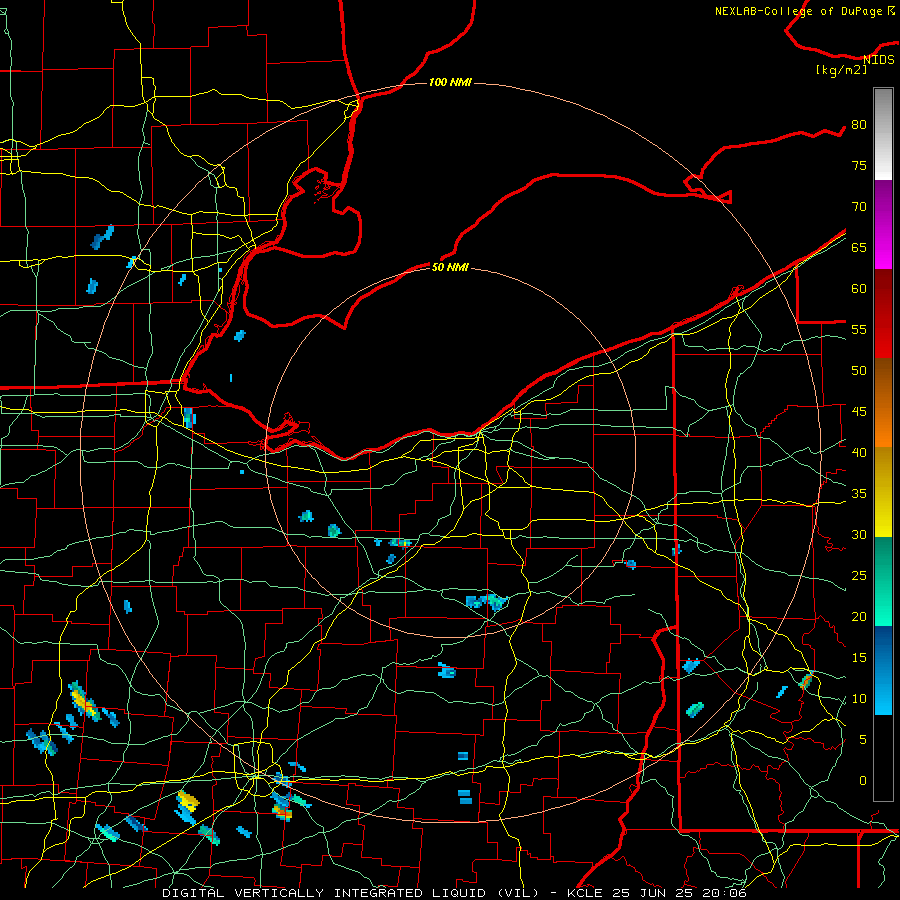Click the 50 value on the scale
This screenshot has height=900, width=900.
[859, 371]
